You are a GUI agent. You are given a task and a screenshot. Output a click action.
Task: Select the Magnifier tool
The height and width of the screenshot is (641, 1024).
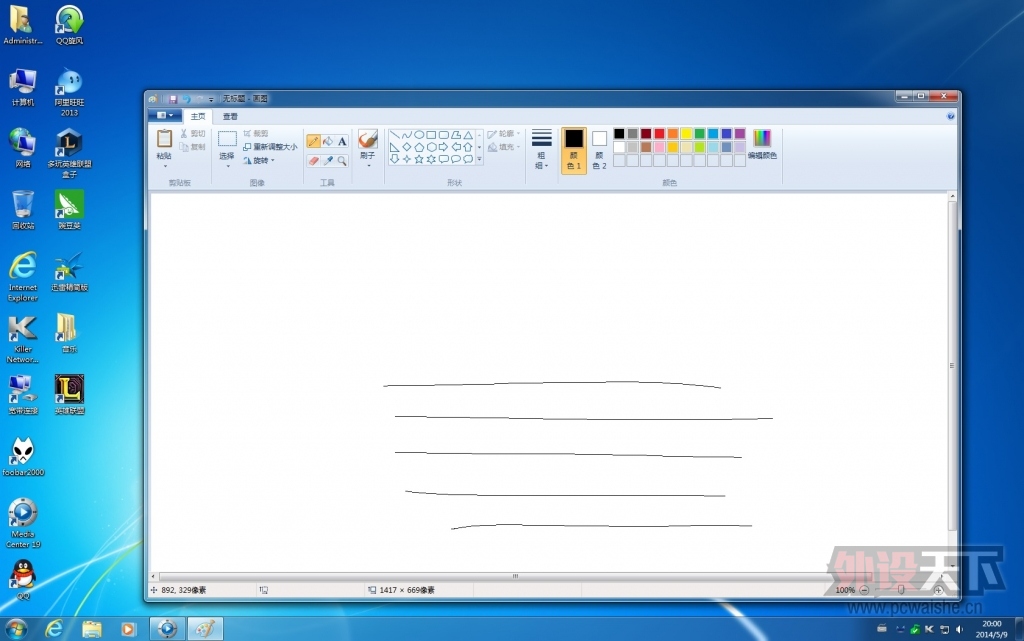(342, 161)
